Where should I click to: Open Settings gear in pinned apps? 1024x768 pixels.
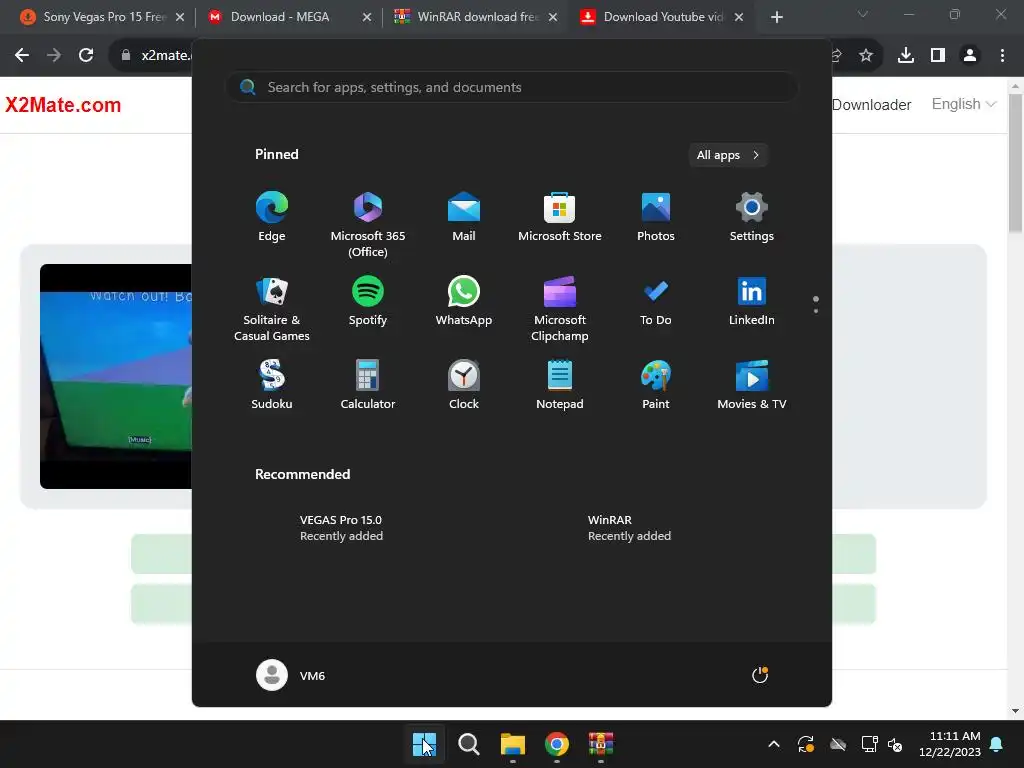[x=752, y=217]
